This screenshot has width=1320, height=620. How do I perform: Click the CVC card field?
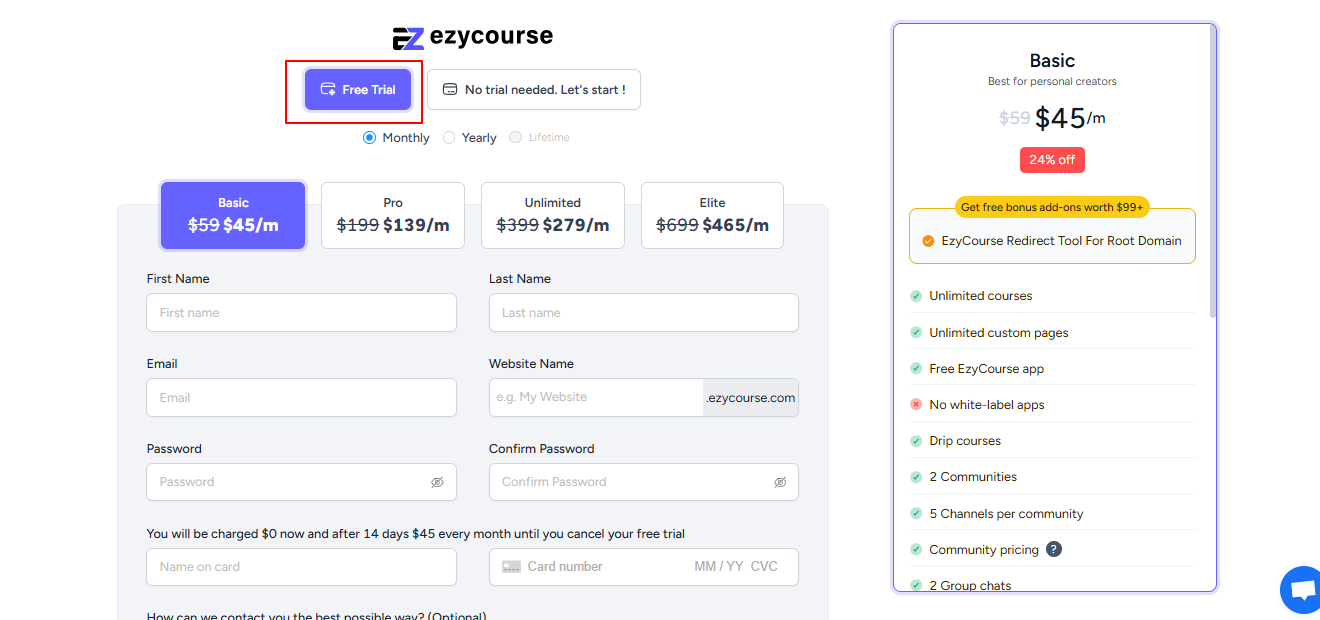(x=765, y=567)
